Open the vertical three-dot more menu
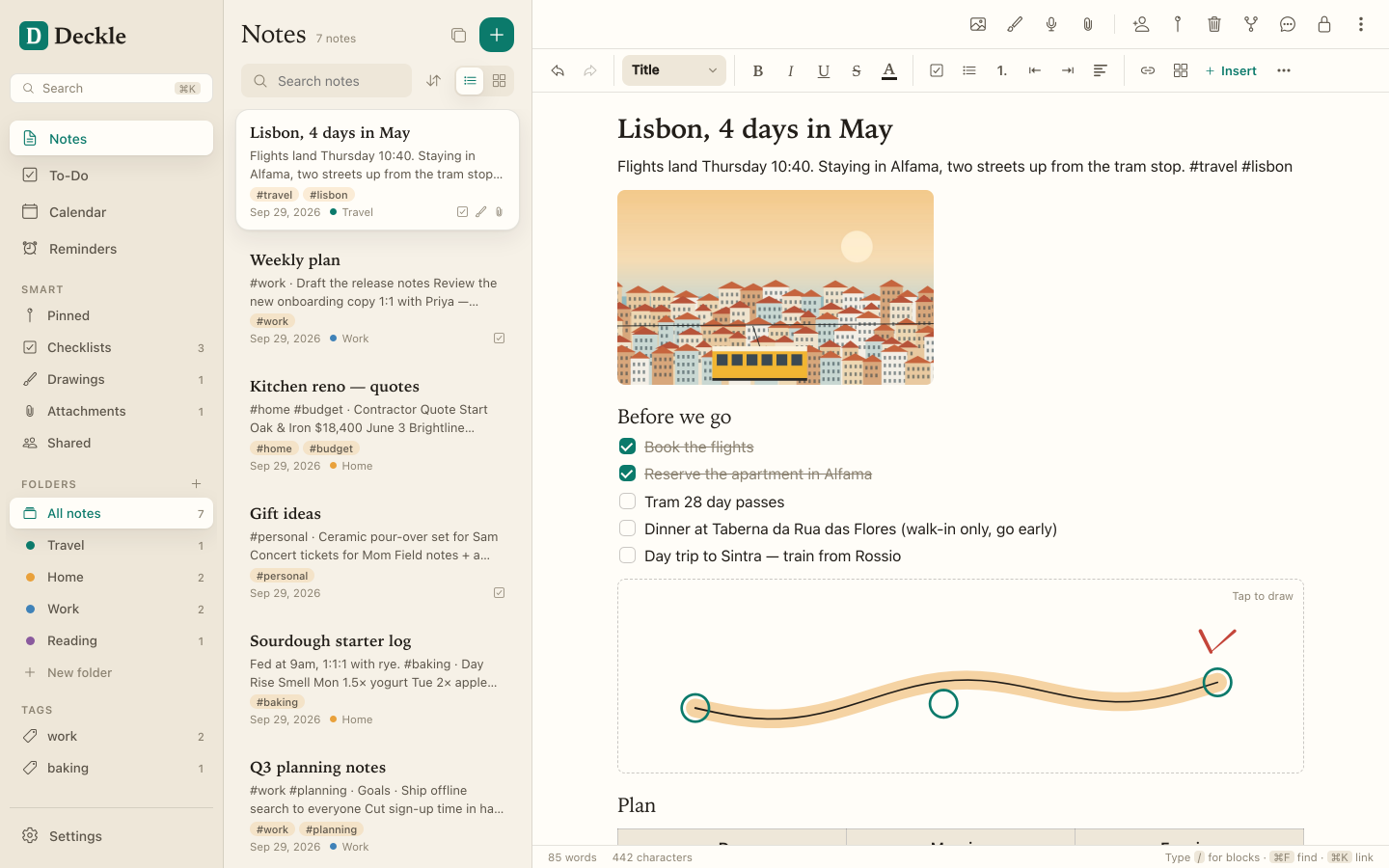The image size is (1389, 868). pyautogui.click(x=1361, y=25)
